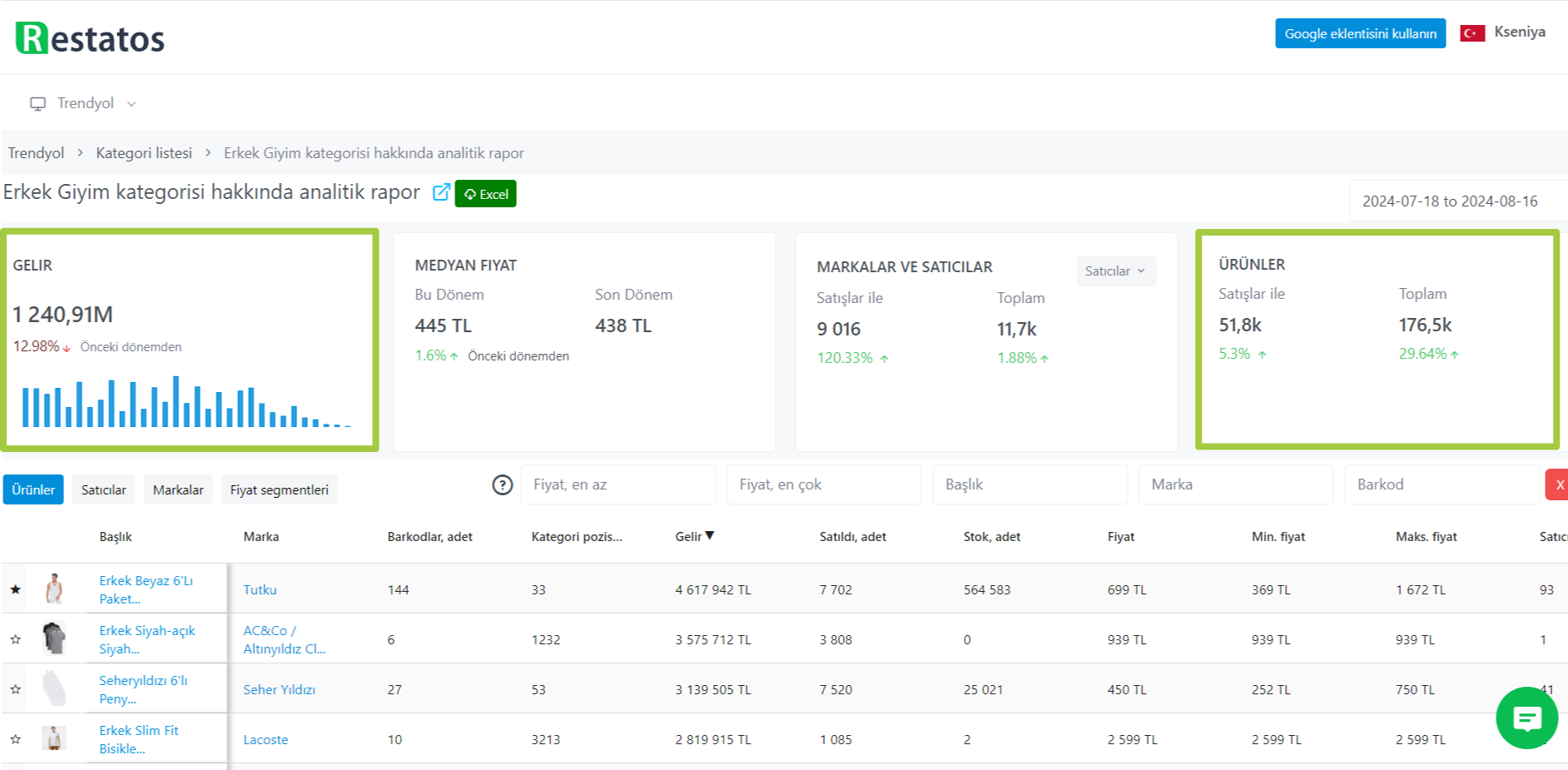
Task: Open Erkek Siyah-açık Siyah product link
Action: (147, 639)
